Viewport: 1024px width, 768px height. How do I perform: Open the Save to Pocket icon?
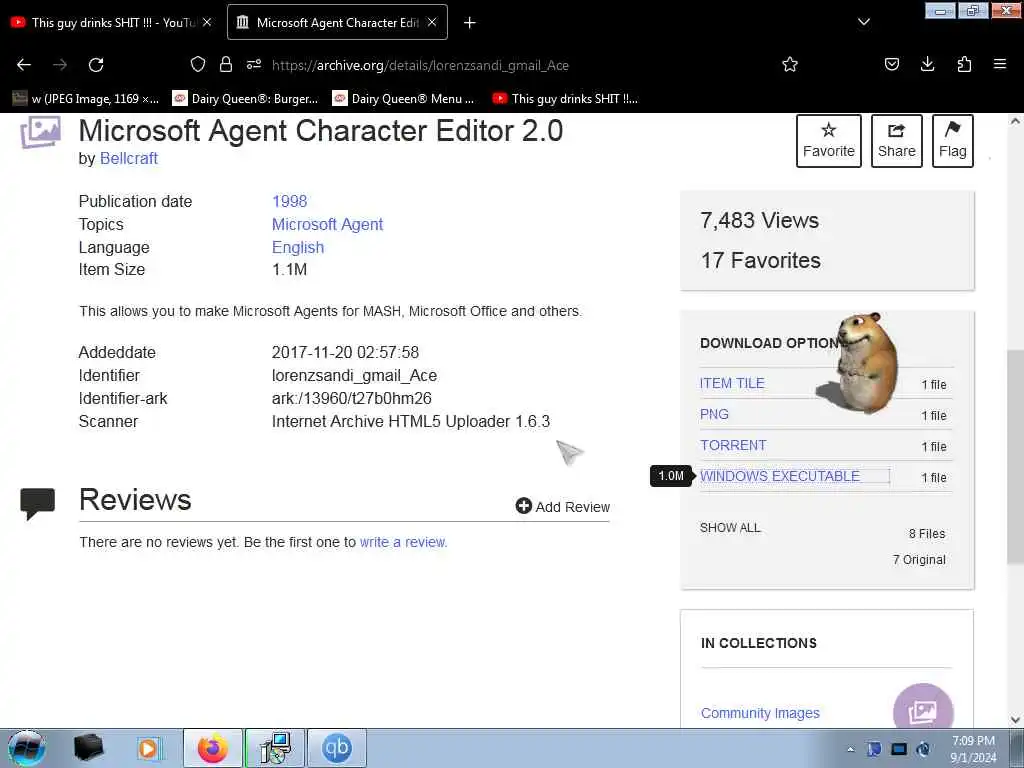(892, 64)
